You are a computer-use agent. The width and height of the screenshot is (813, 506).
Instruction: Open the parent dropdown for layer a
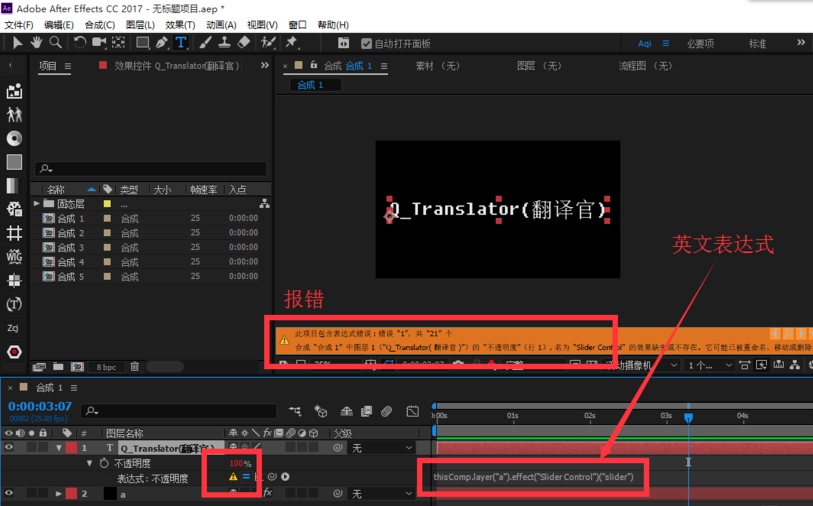pyautogui.click(x=383, y=494)
